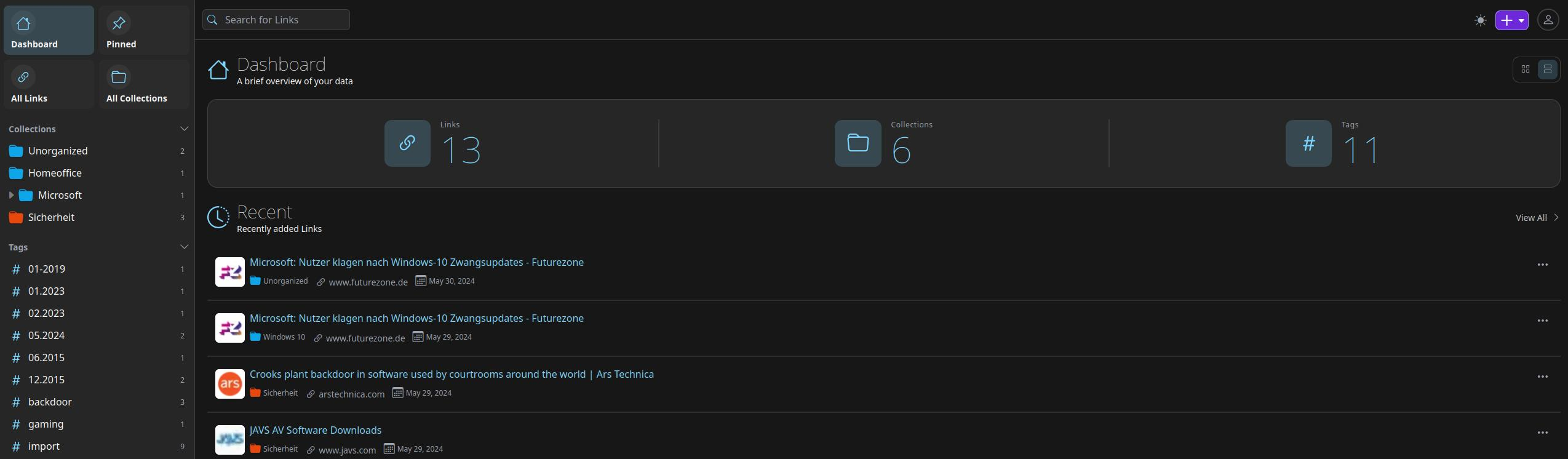The image size is (1568, 459).
Task: Open the Microsoft collection
Action: click(102, 195)
